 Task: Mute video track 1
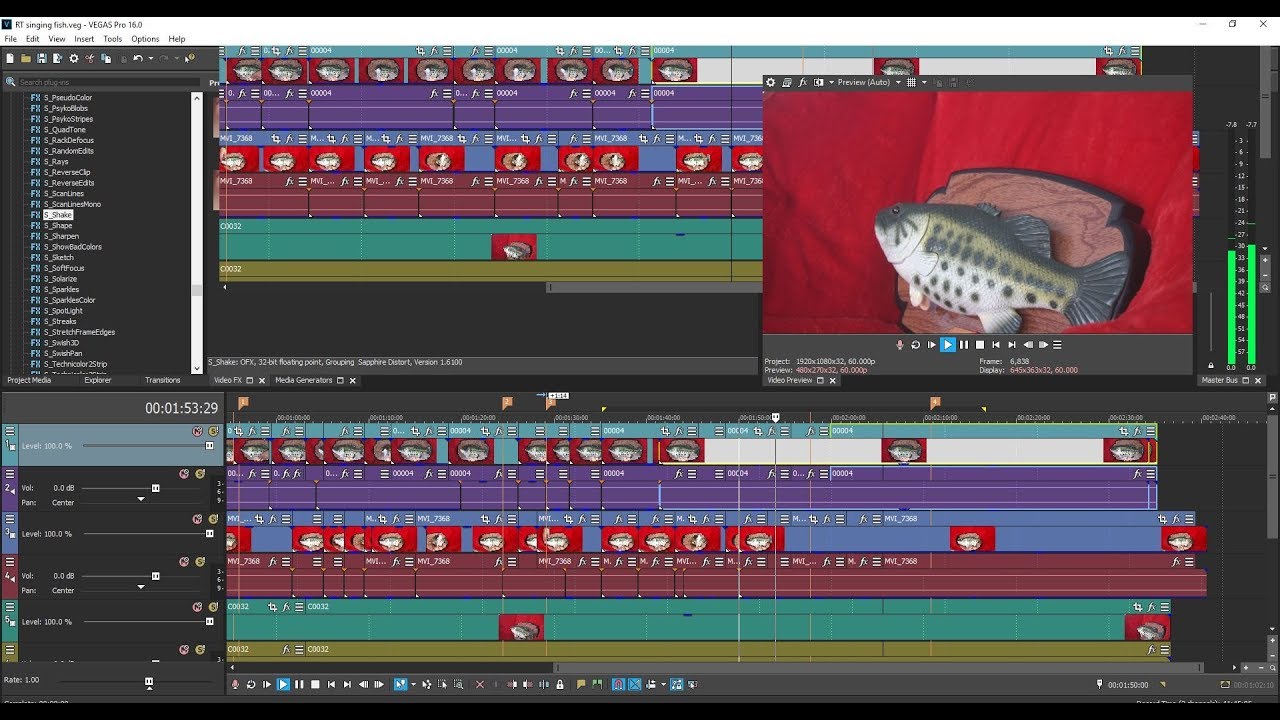pyautogui.click(x=197, y=432)
